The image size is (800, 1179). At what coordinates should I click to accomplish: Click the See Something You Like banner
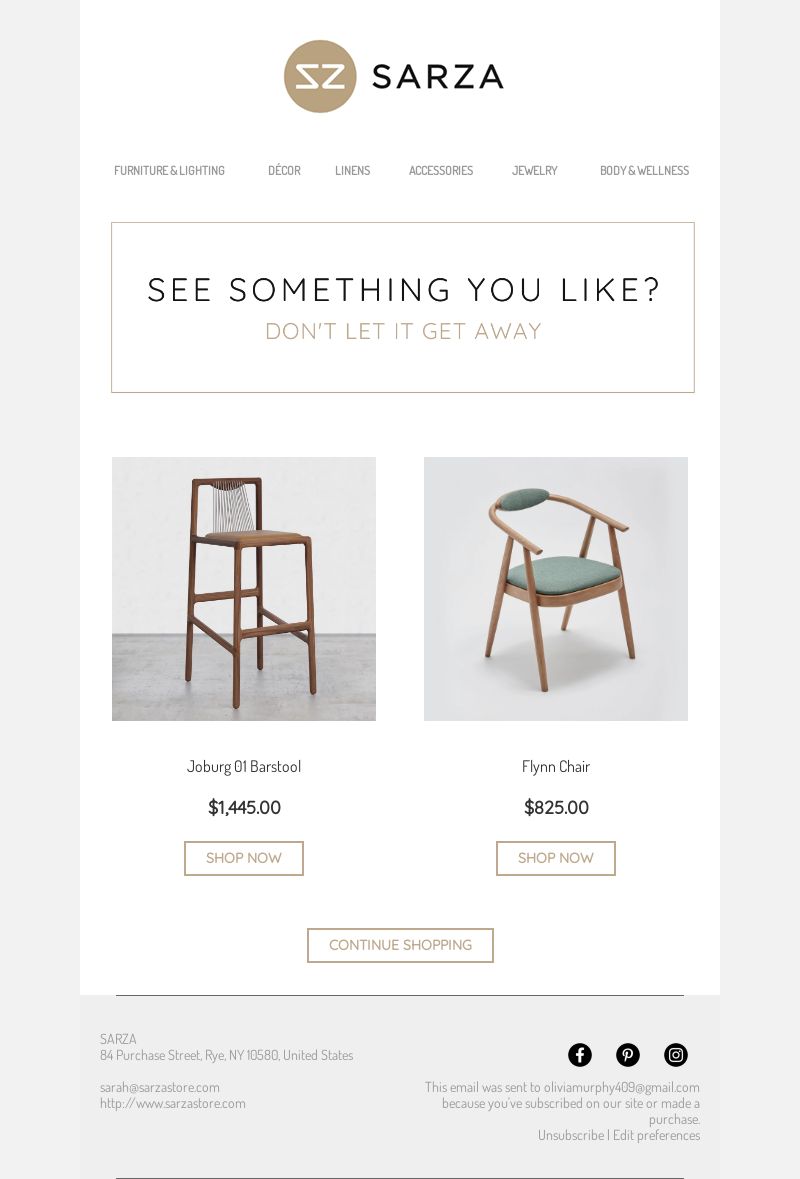403,308
